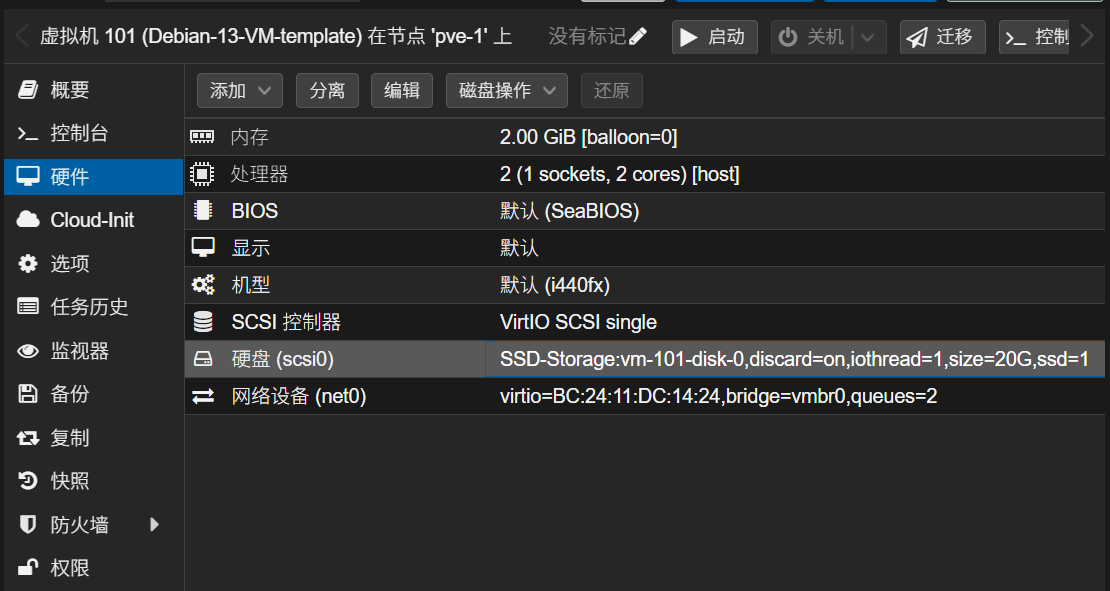Click the display icon beside 显示
The image size is (1110, 591).
pyautogui.click(x=203, y=247)
